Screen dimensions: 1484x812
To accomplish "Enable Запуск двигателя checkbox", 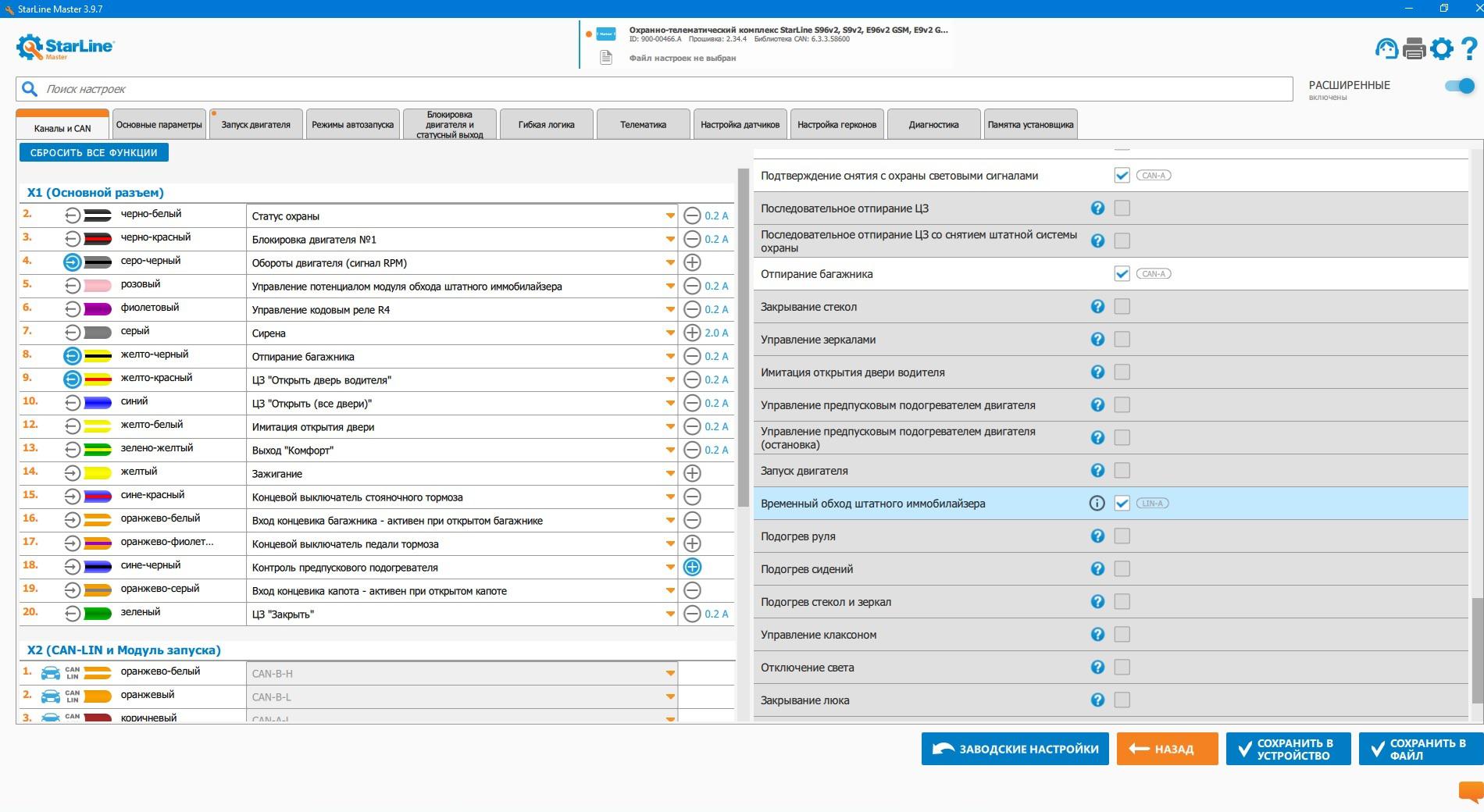I will [1122, 470].
